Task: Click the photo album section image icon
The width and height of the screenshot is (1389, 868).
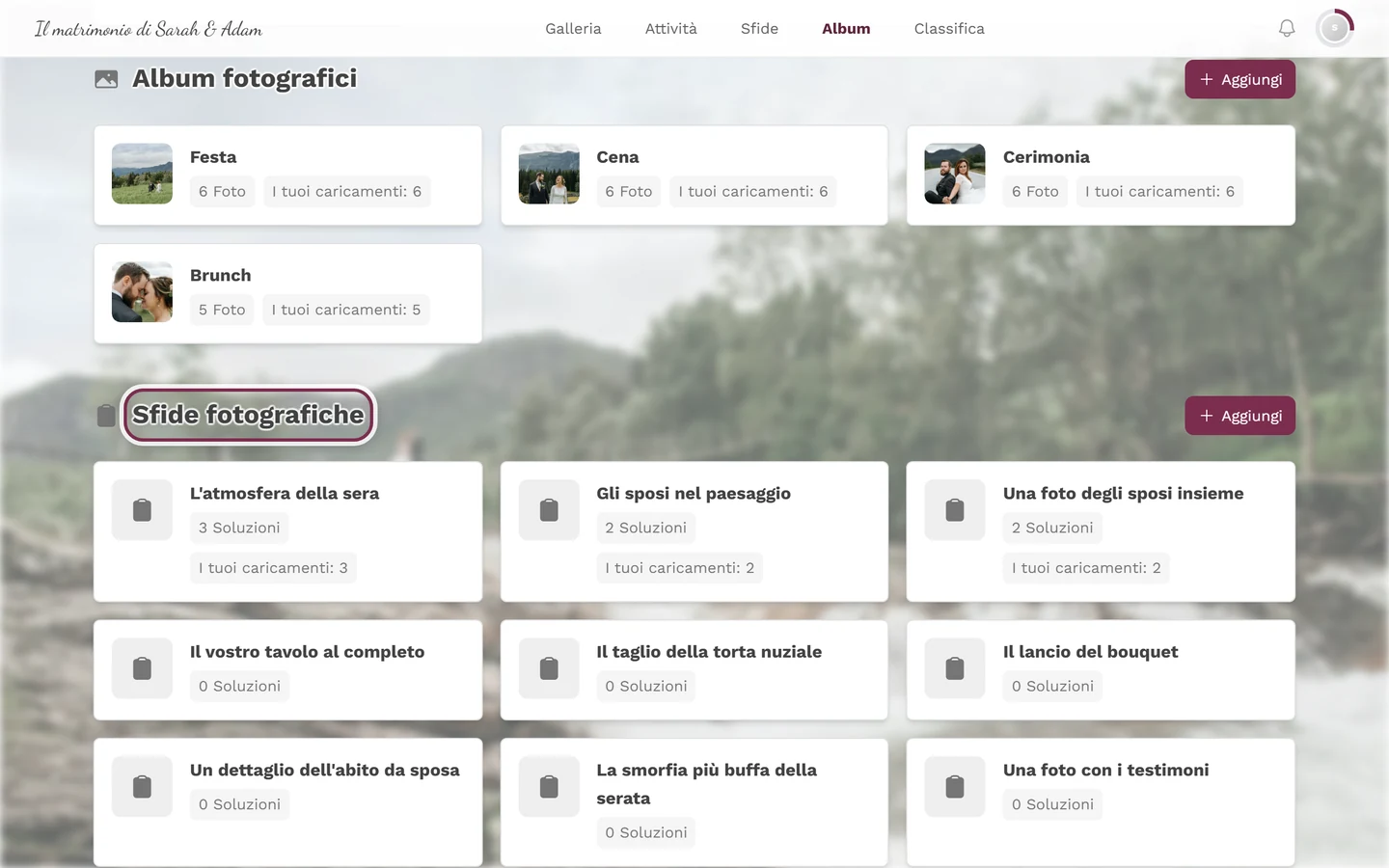Action: [x=106, y=79]
